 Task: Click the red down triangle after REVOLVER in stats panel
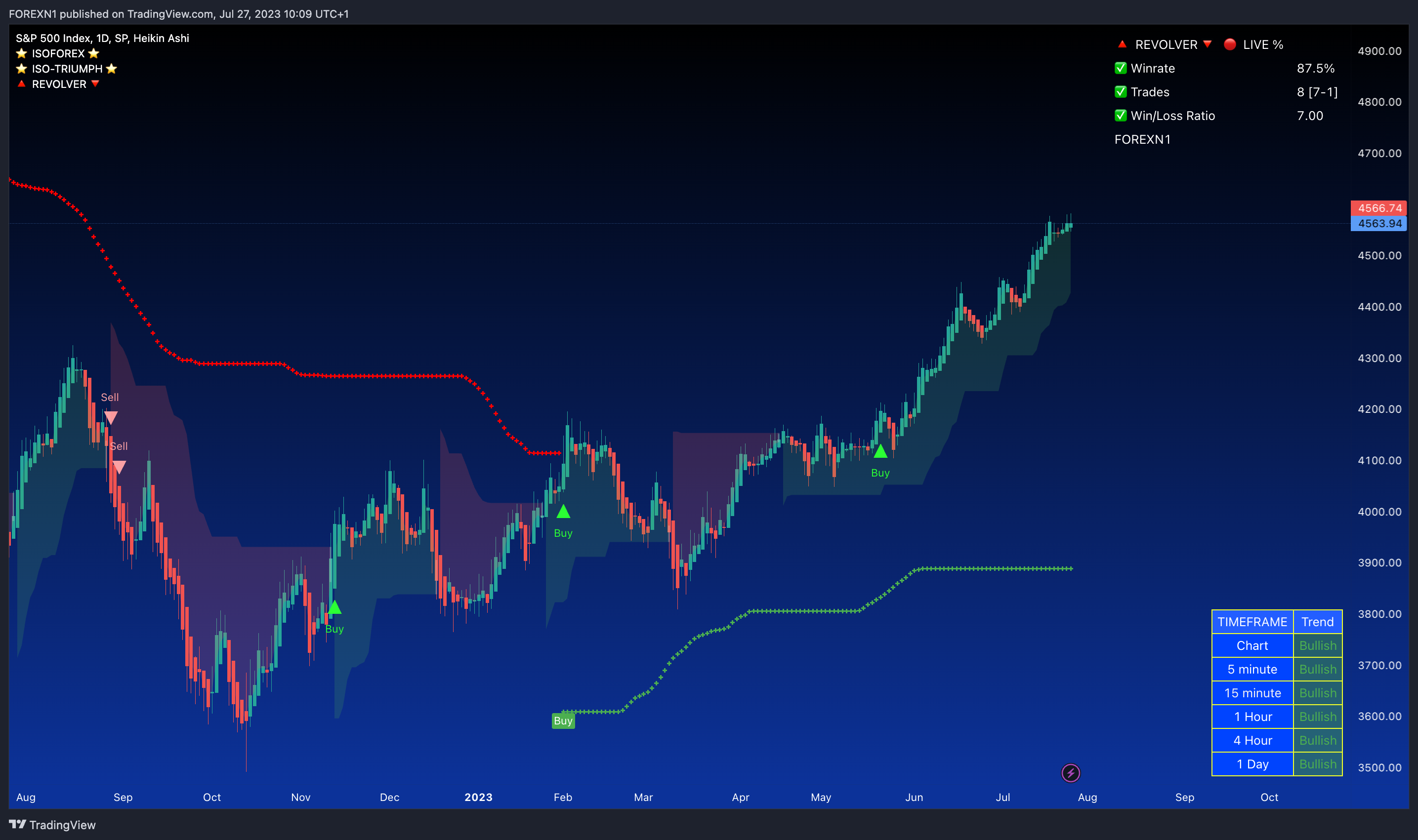click(x=1208, y=44)
